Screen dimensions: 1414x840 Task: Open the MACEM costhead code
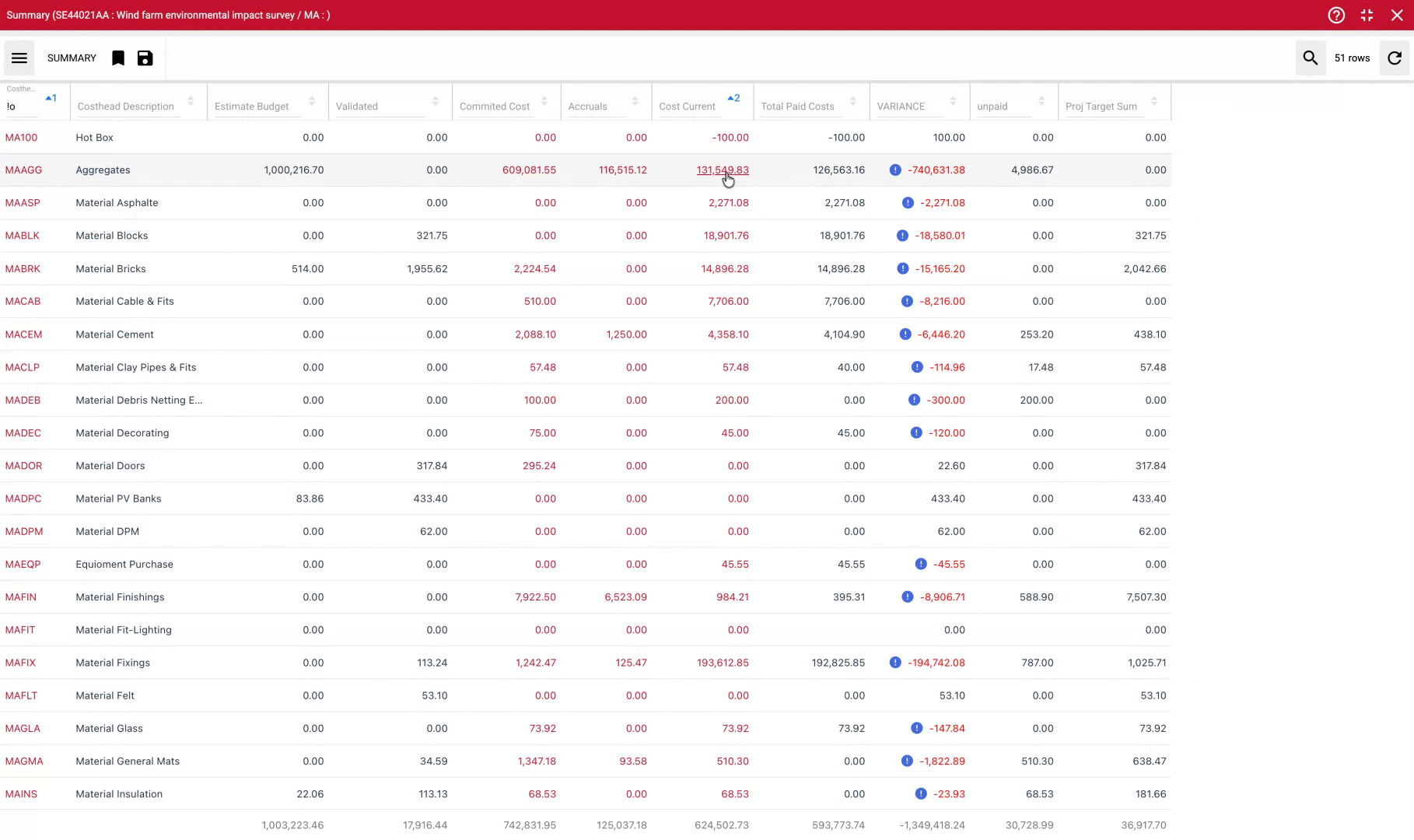tap(23, 334)
